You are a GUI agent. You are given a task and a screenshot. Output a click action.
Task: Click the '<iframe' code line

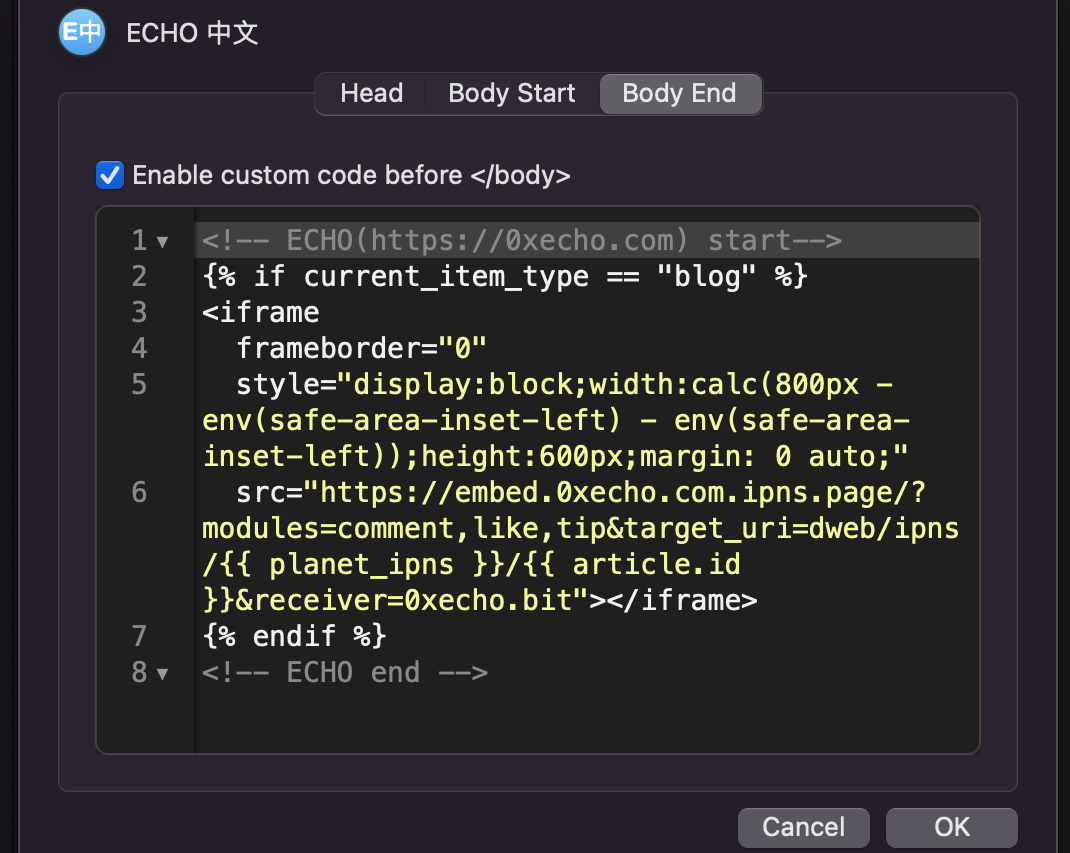[x=261, y=313]
